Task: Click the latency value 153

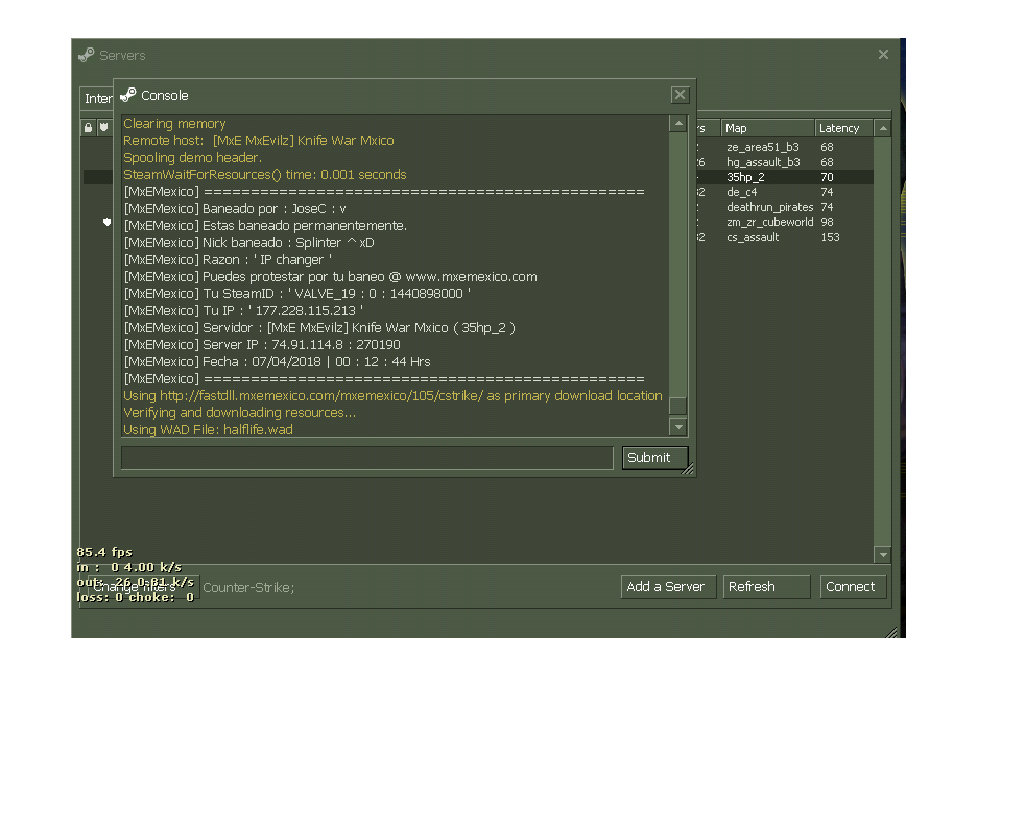Action: click(830, 237)
